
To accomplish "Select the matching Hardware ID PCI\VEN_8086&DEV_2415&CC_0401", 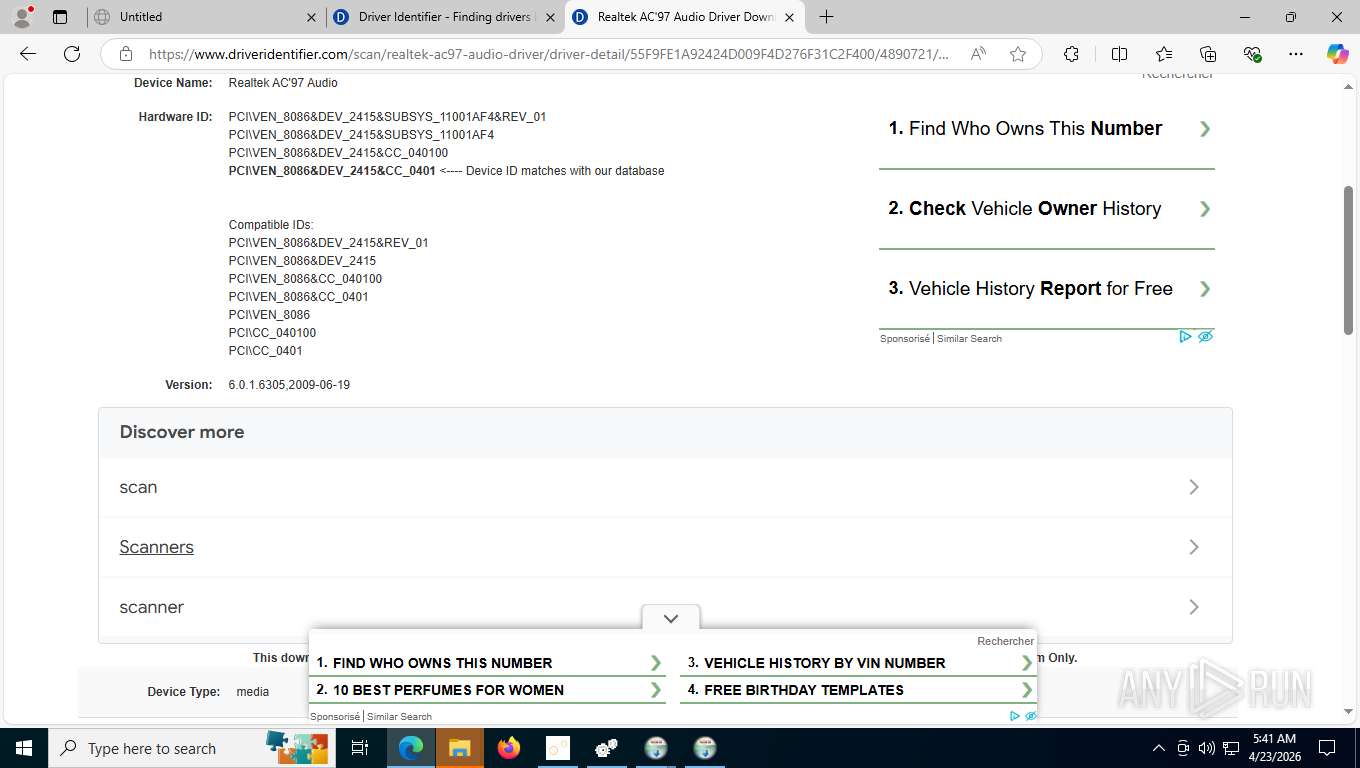I will click(332, 171).
